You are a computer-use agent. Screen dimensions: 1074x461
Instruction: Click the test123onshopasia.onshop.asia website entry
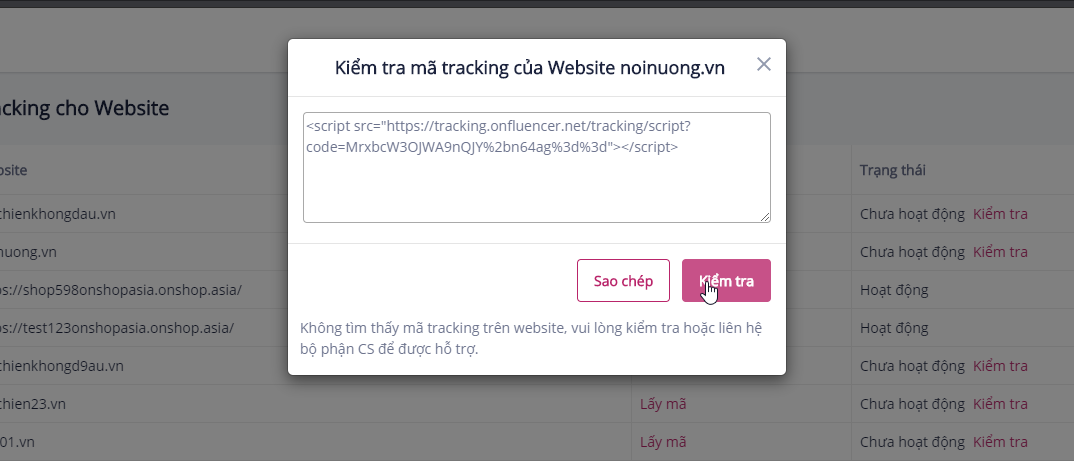(x=116, y=327)
